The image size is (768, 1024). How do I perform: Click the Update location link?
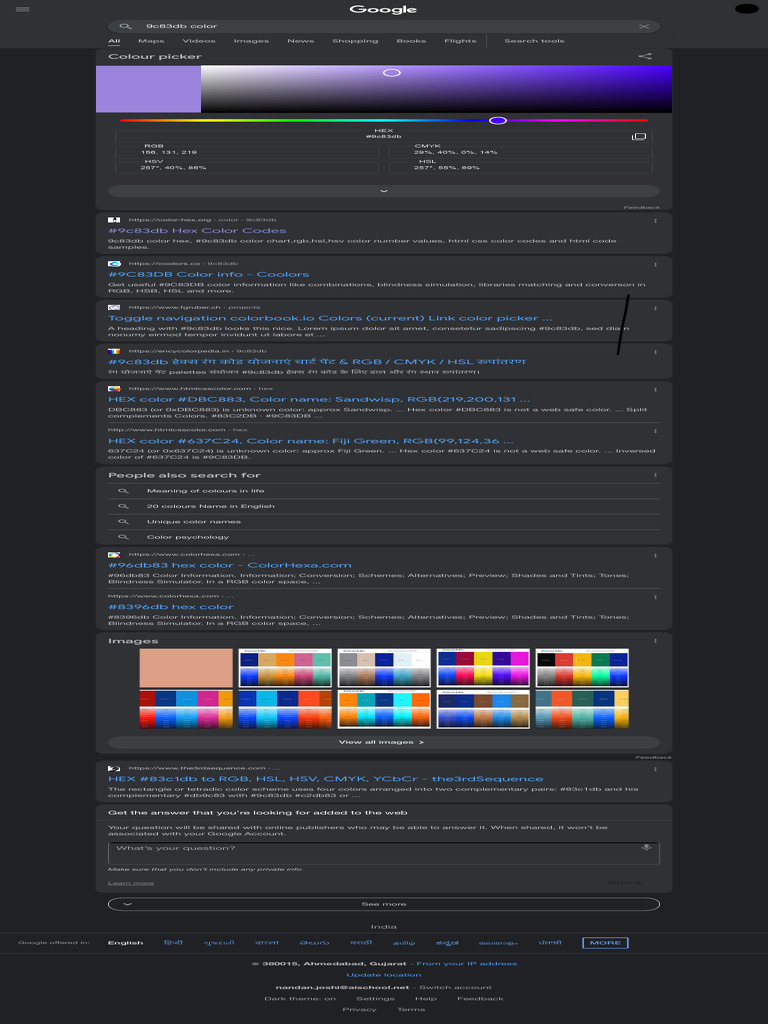[x=383, y=975]
